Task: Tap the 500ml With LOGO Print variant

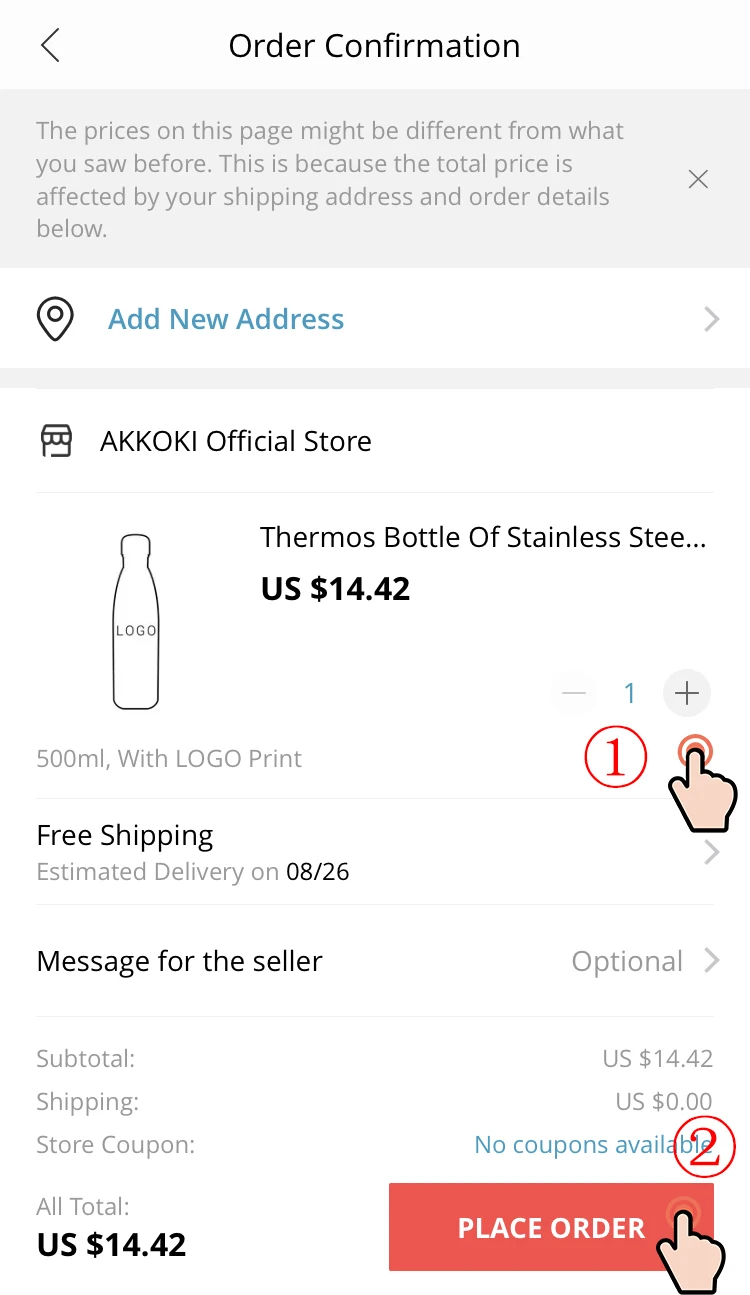Action: coord(169,758)
